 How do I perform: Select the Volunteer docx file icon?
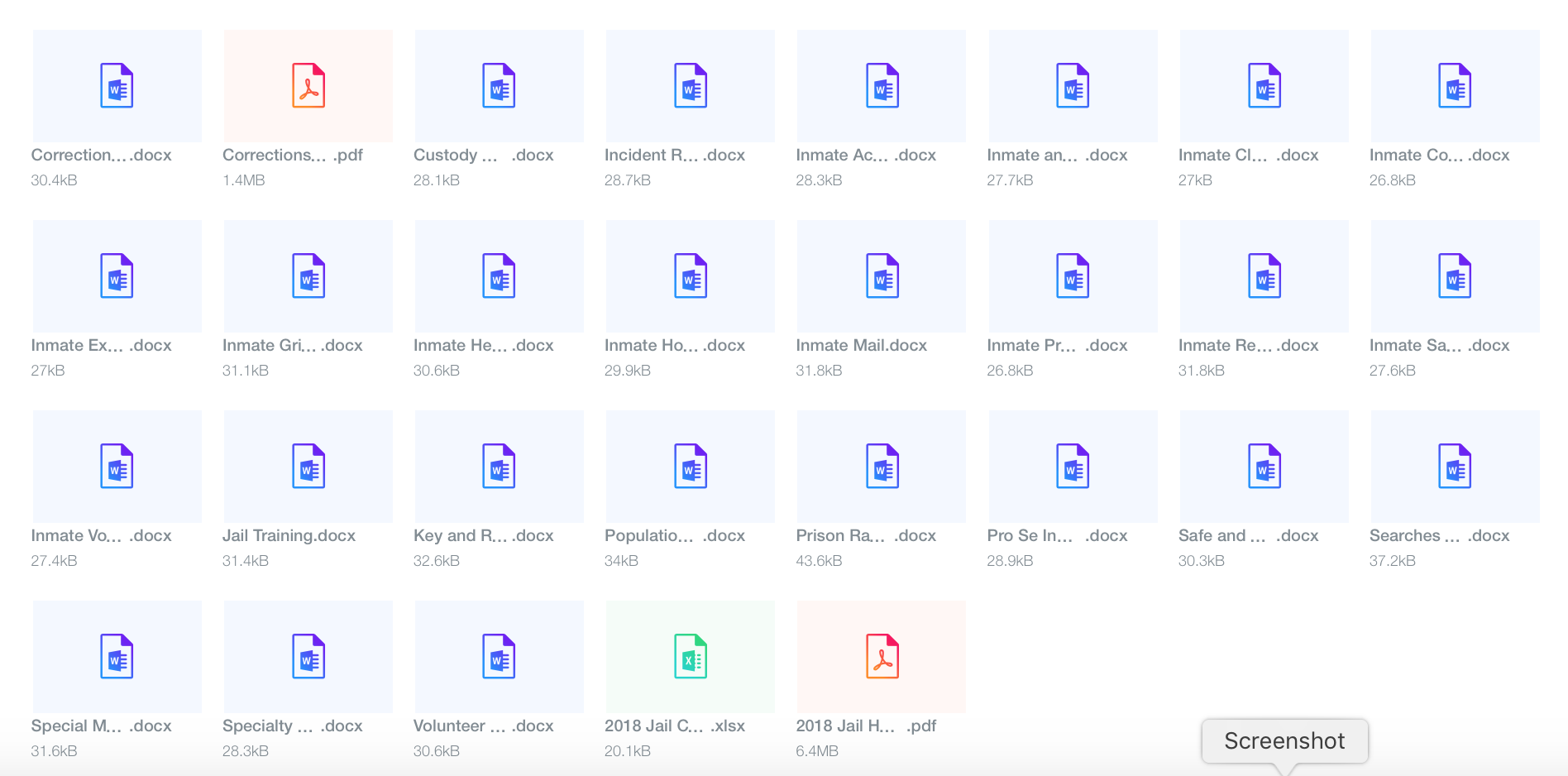tap(500, 657)
